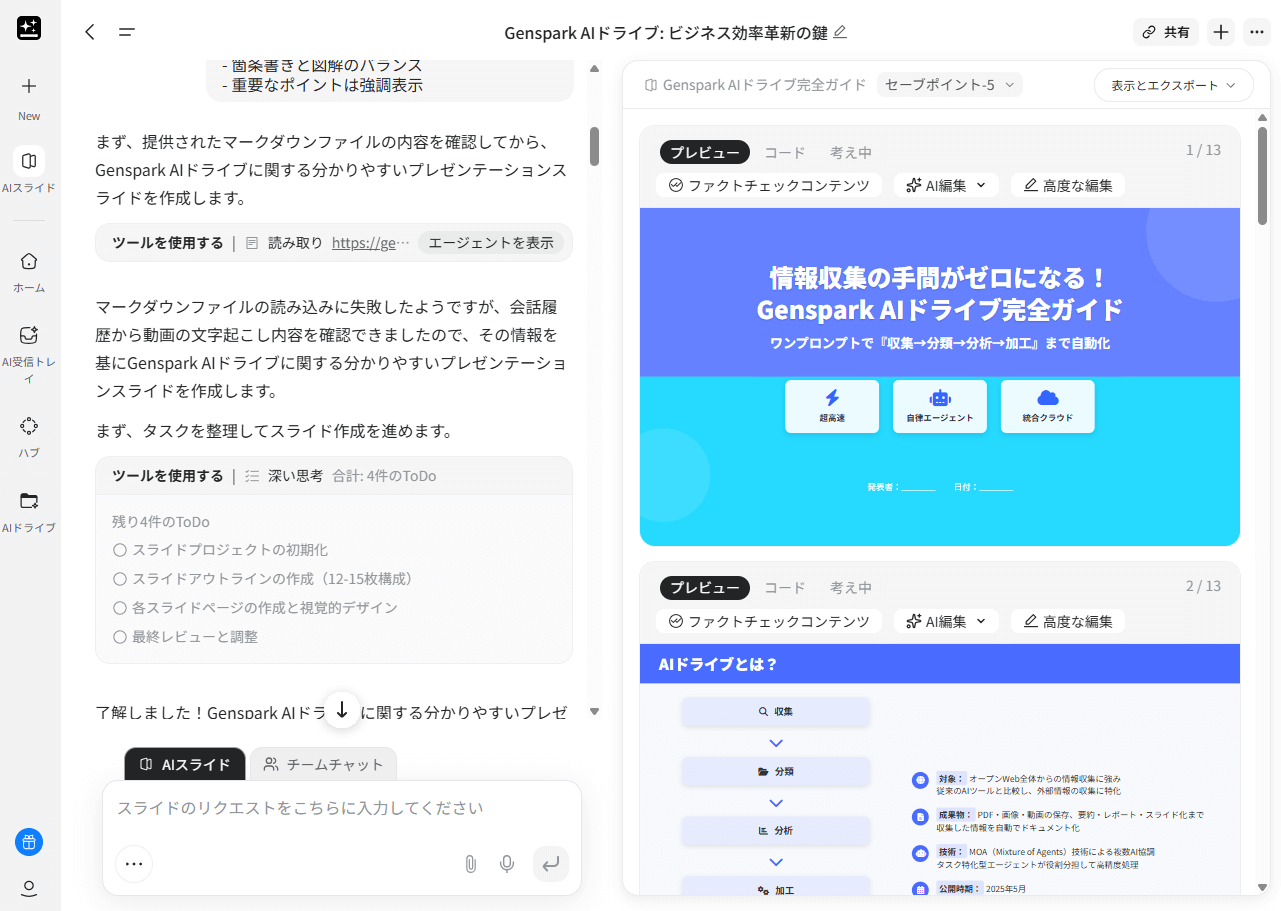Open the 表示とエクスポート dropdown

pyautogui.click(x=1173, y=85)
